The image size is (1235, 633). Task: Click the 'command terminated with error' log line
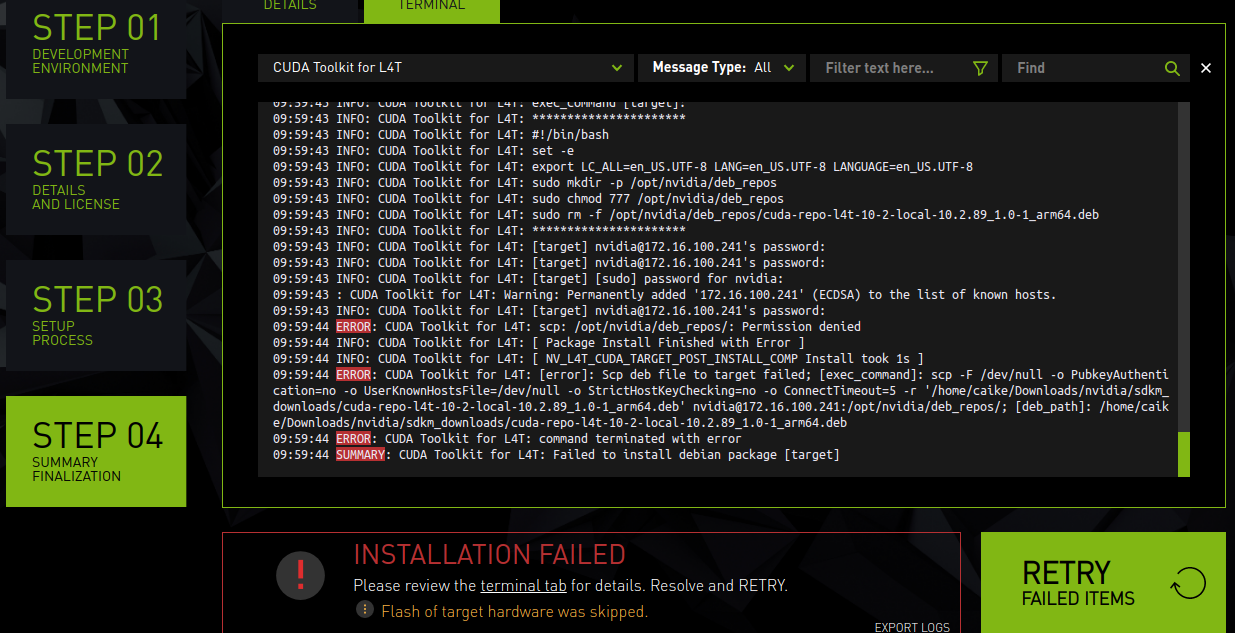pos(507,439)
